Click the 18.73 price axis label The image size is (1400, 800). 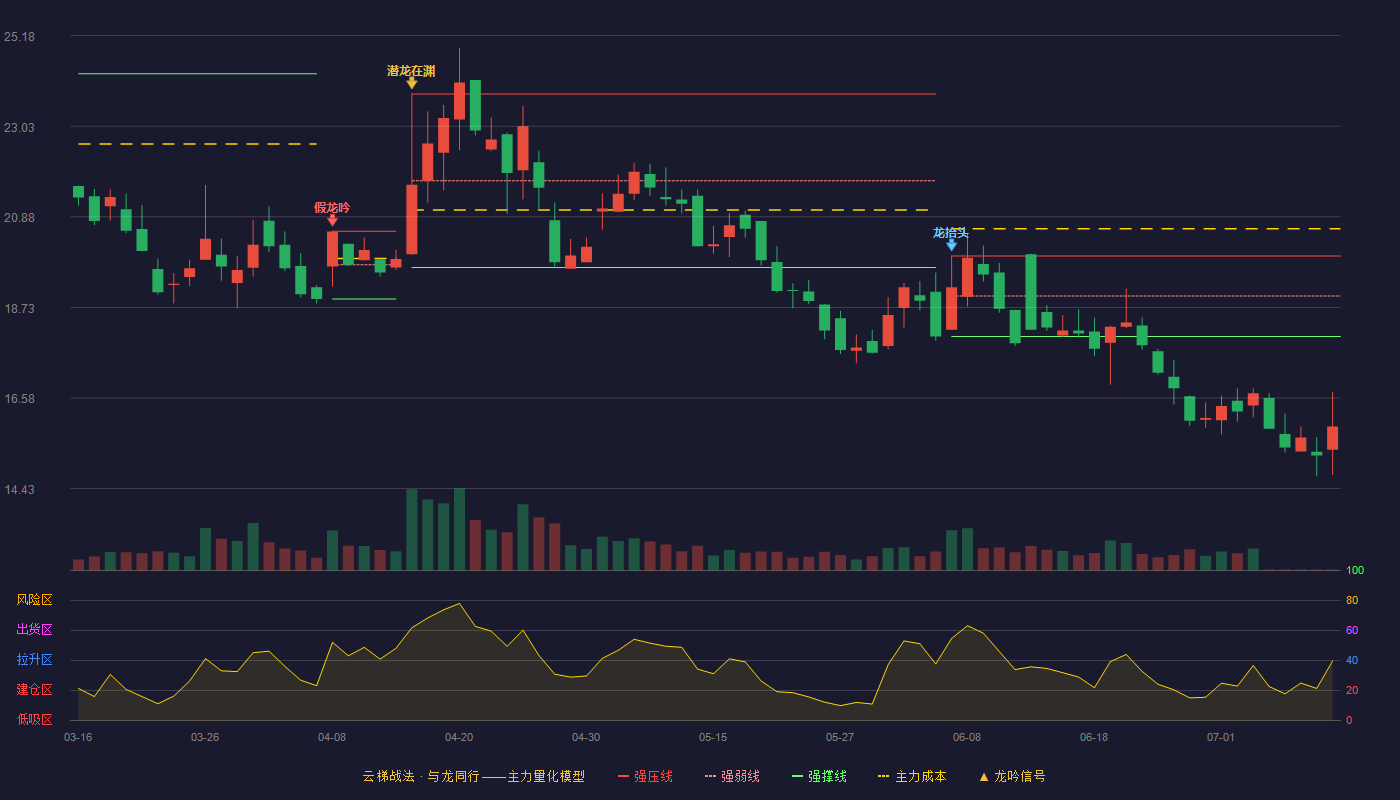click(19, 309)
